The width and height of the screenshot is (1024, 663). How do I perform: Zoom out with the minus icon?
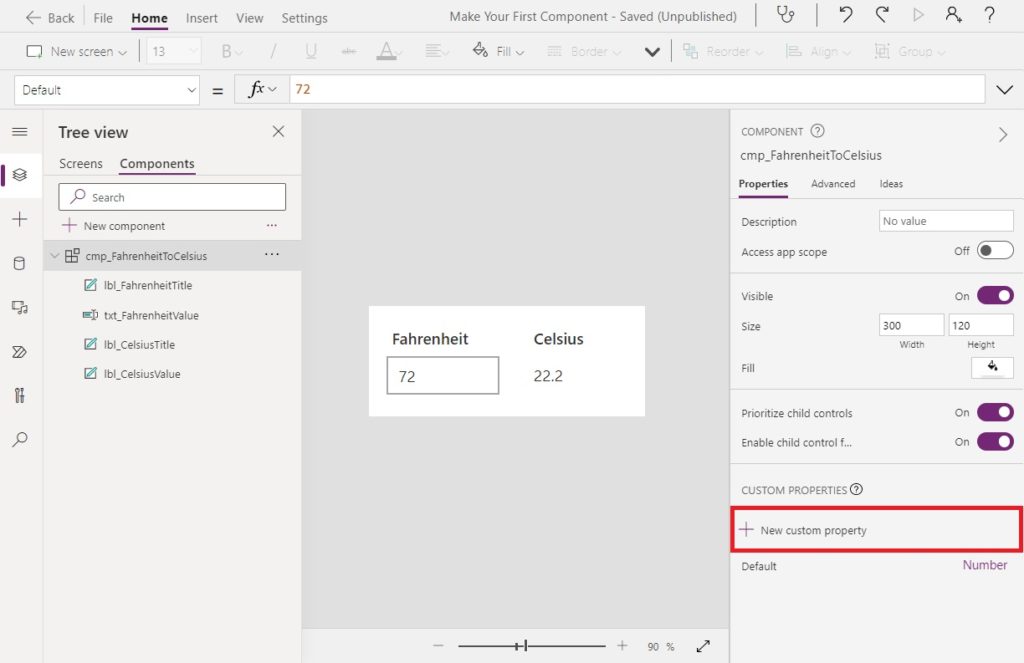[x=438, y=646]
